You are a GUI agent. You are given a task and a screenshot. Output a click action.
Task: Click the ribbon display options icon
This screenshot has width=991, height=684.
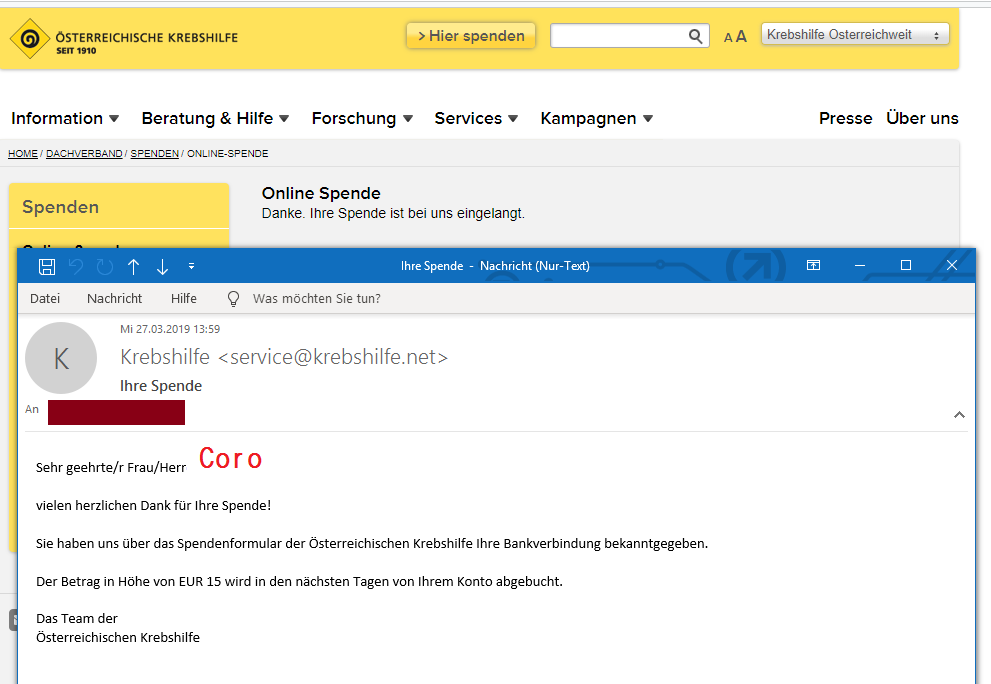click(x=813, y=266)
